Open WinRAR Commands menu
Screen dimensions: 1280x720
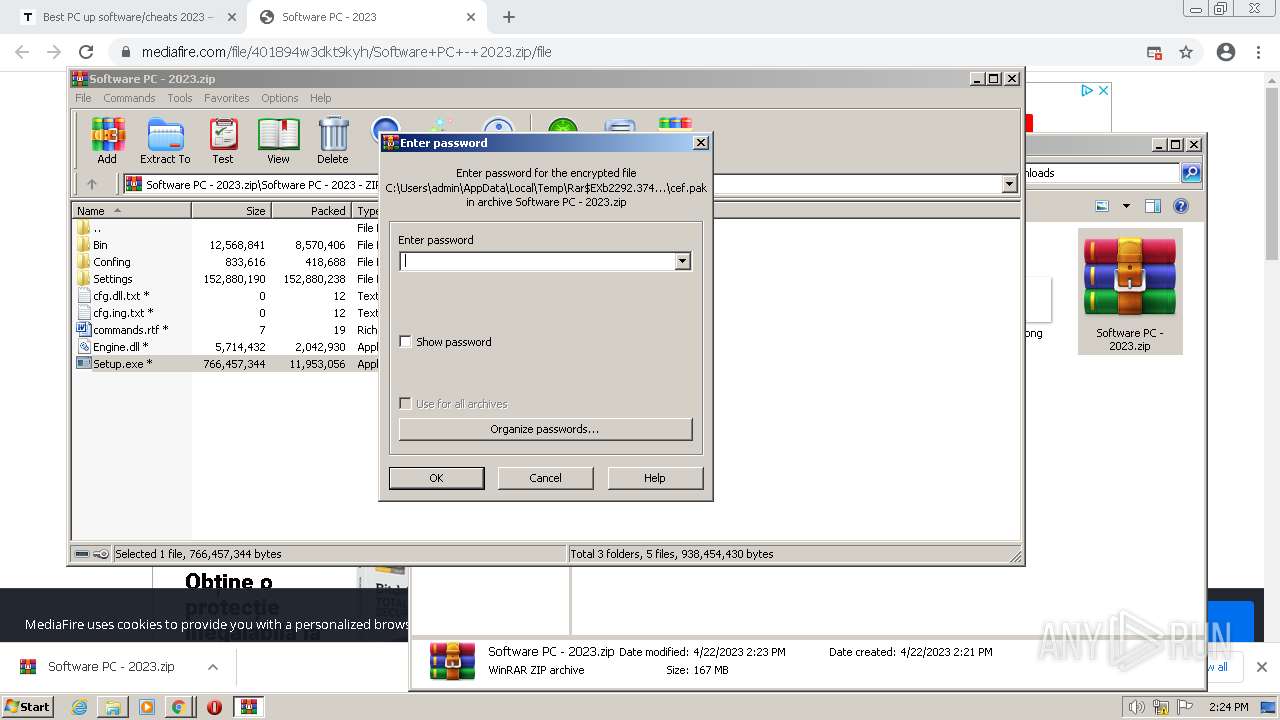(129, 98)
